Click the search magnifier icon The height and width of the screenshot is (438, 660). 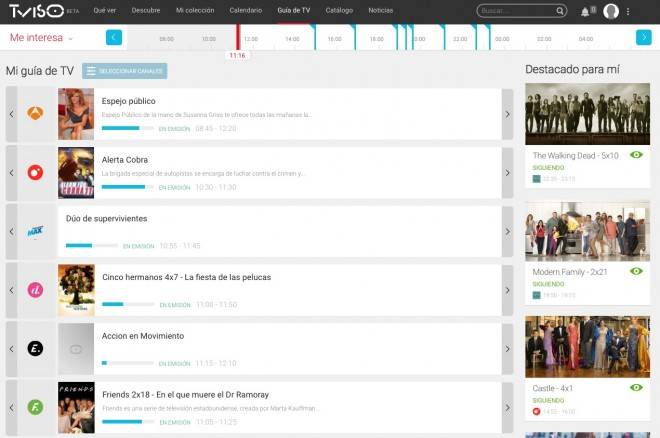coord(559,11)
